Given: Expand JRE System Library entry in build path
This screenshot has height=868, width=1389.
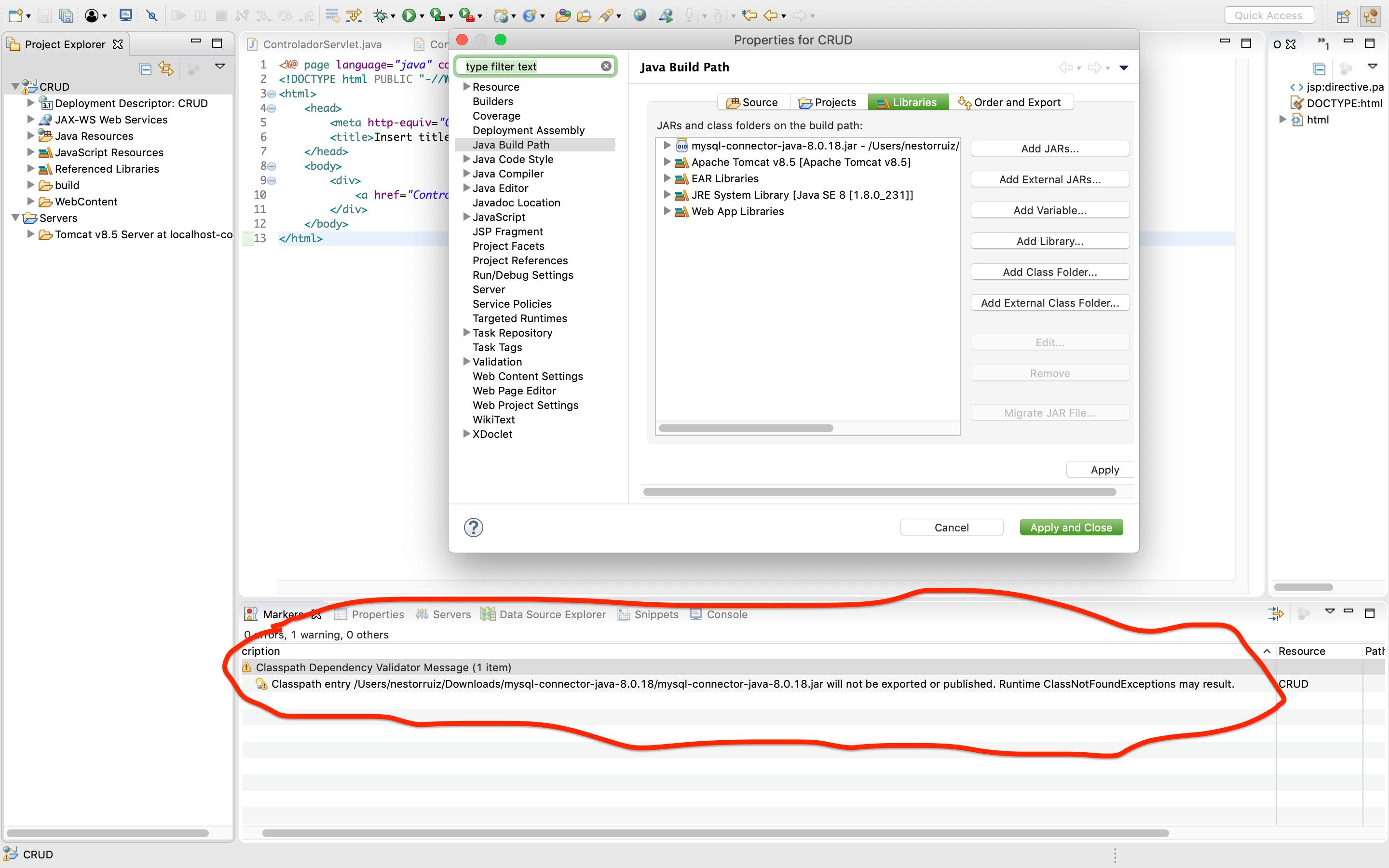Looking at the screenshot, I should 667,195.
